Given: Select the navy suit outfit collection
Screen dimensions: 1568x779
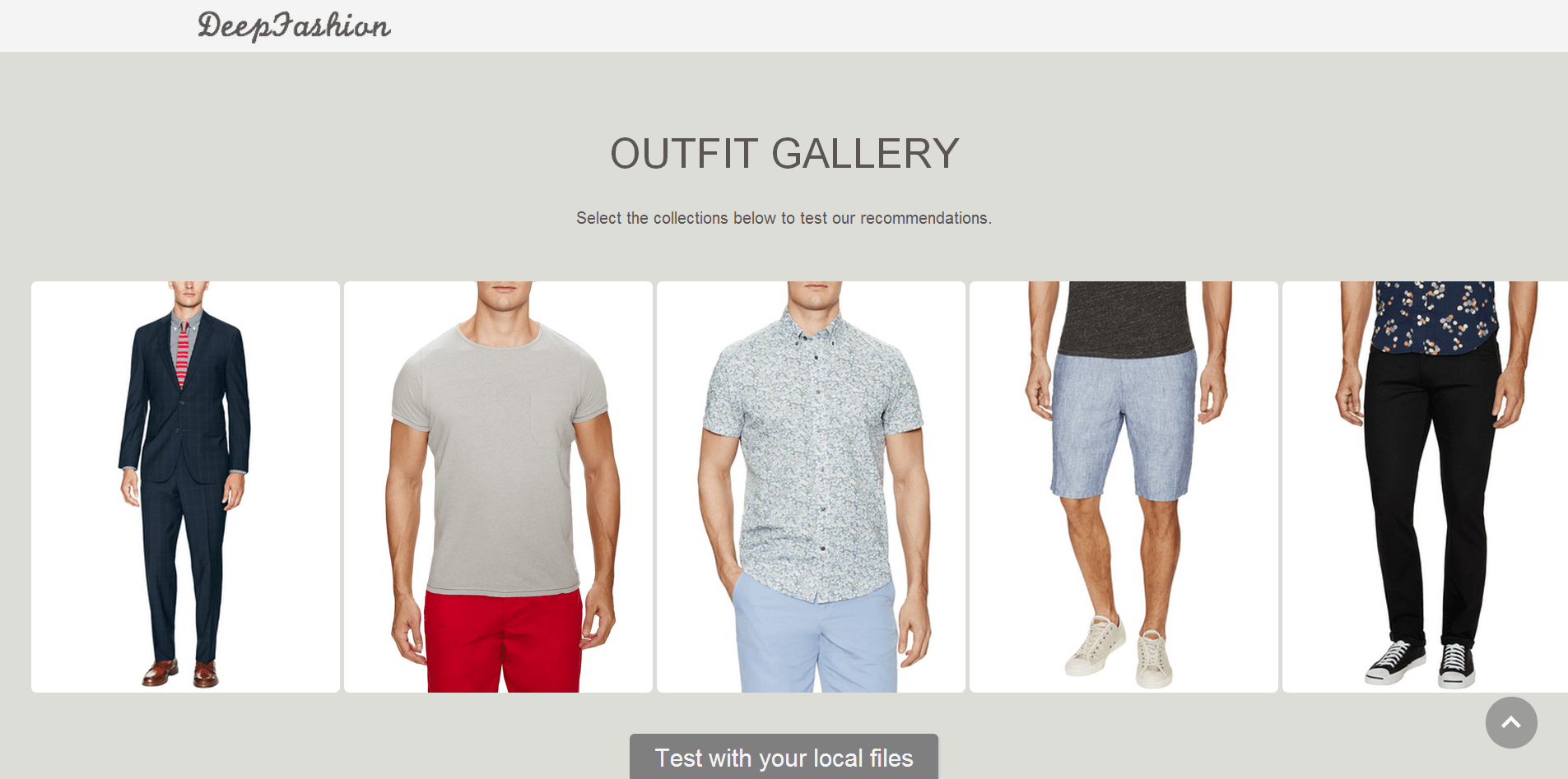Looking at the screenshot, I should [x=185, y=487].
